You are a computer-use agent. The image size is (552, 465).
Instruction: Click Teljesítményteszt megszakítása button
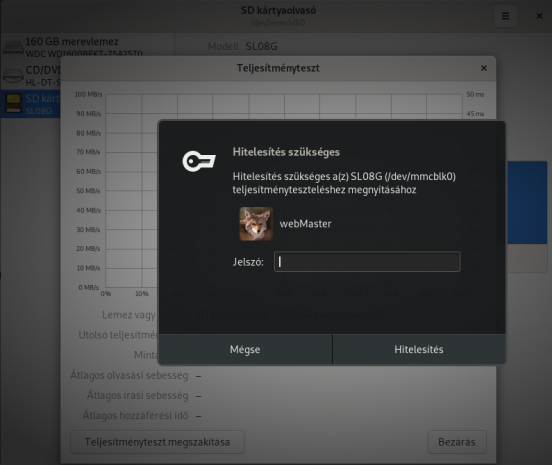pyautogui.click(x=157, y=442)
